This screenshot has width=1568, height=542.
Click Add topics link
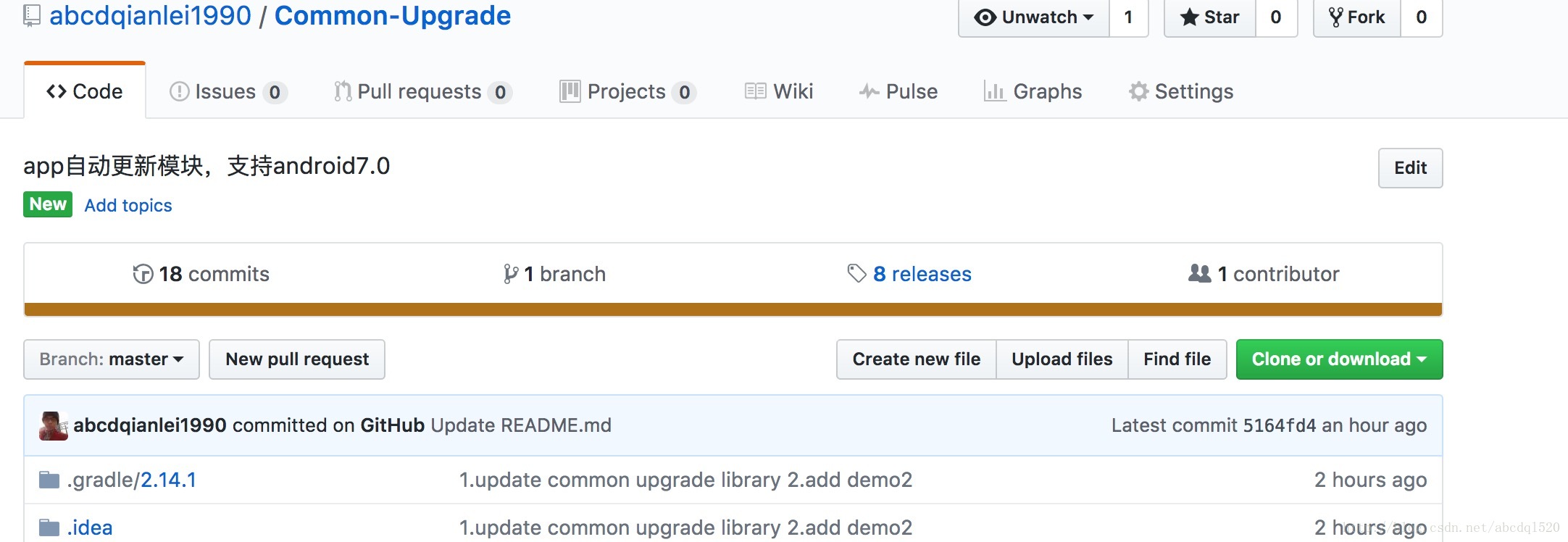click(128, 206)
